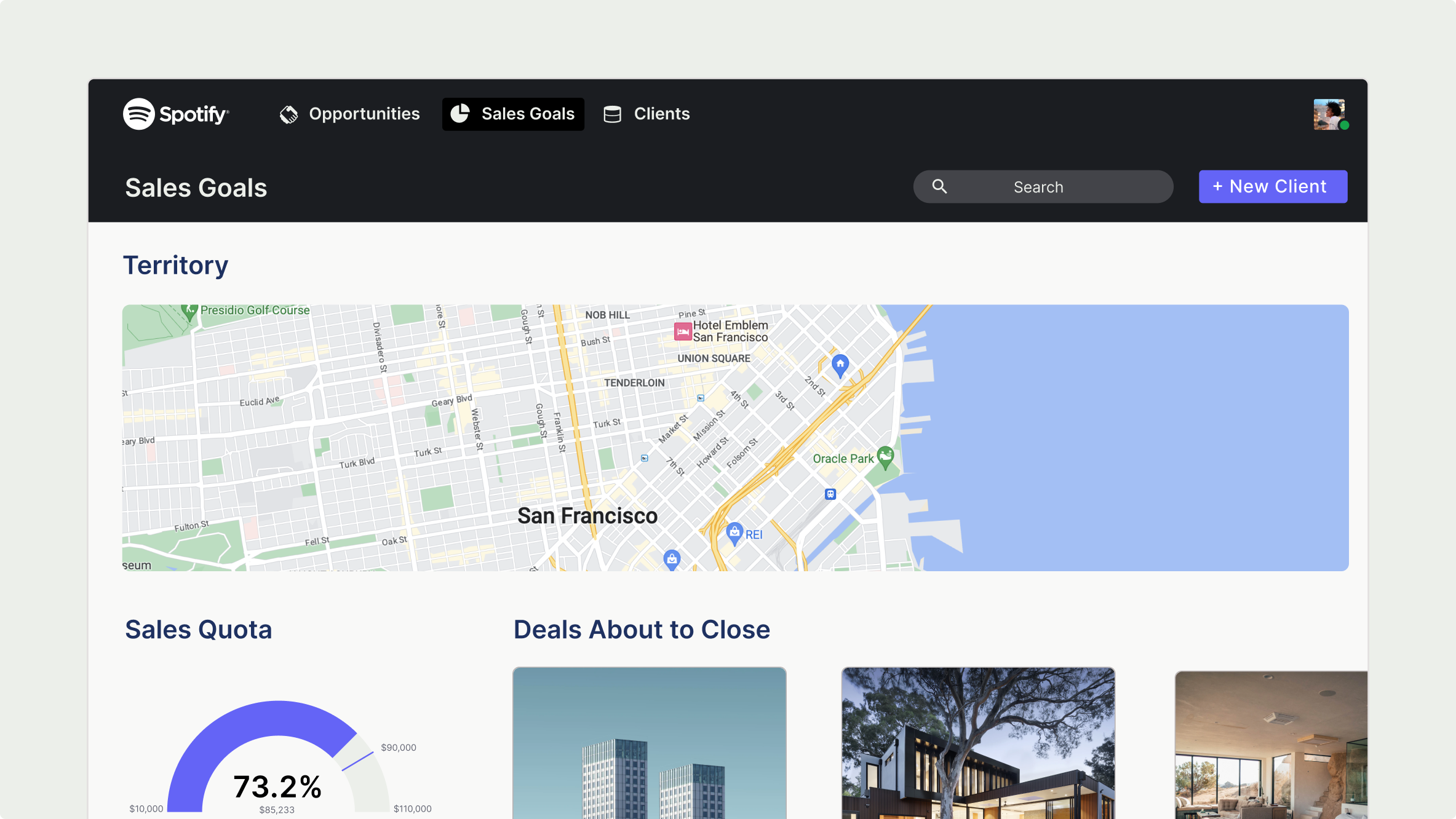Click the transit station icon on the map
The width and height of the screenshot is (1456, 819).
click(x=830, y=493)
